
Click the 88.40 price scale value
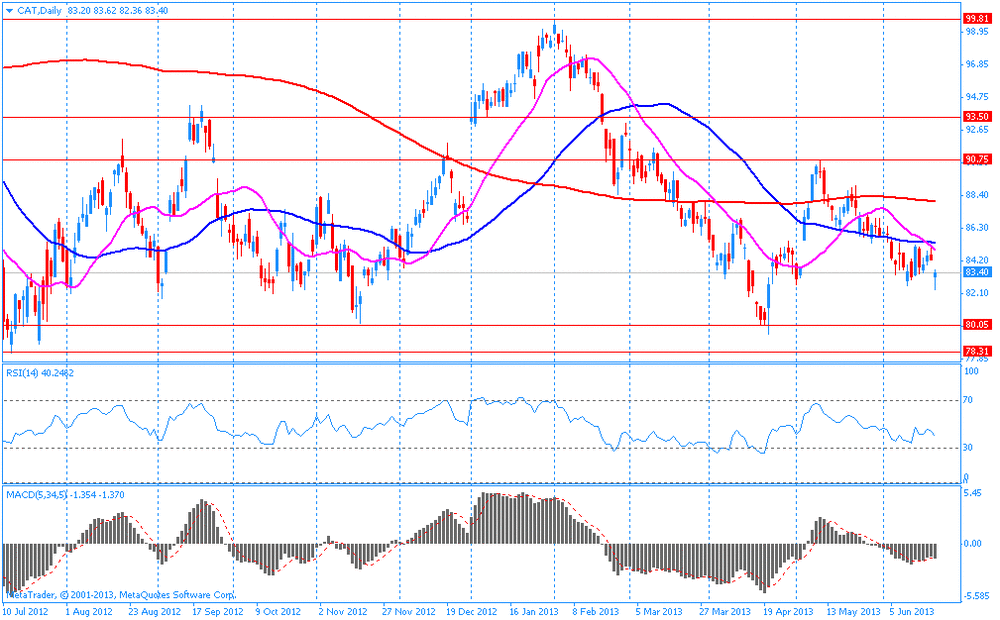[977, 195]
